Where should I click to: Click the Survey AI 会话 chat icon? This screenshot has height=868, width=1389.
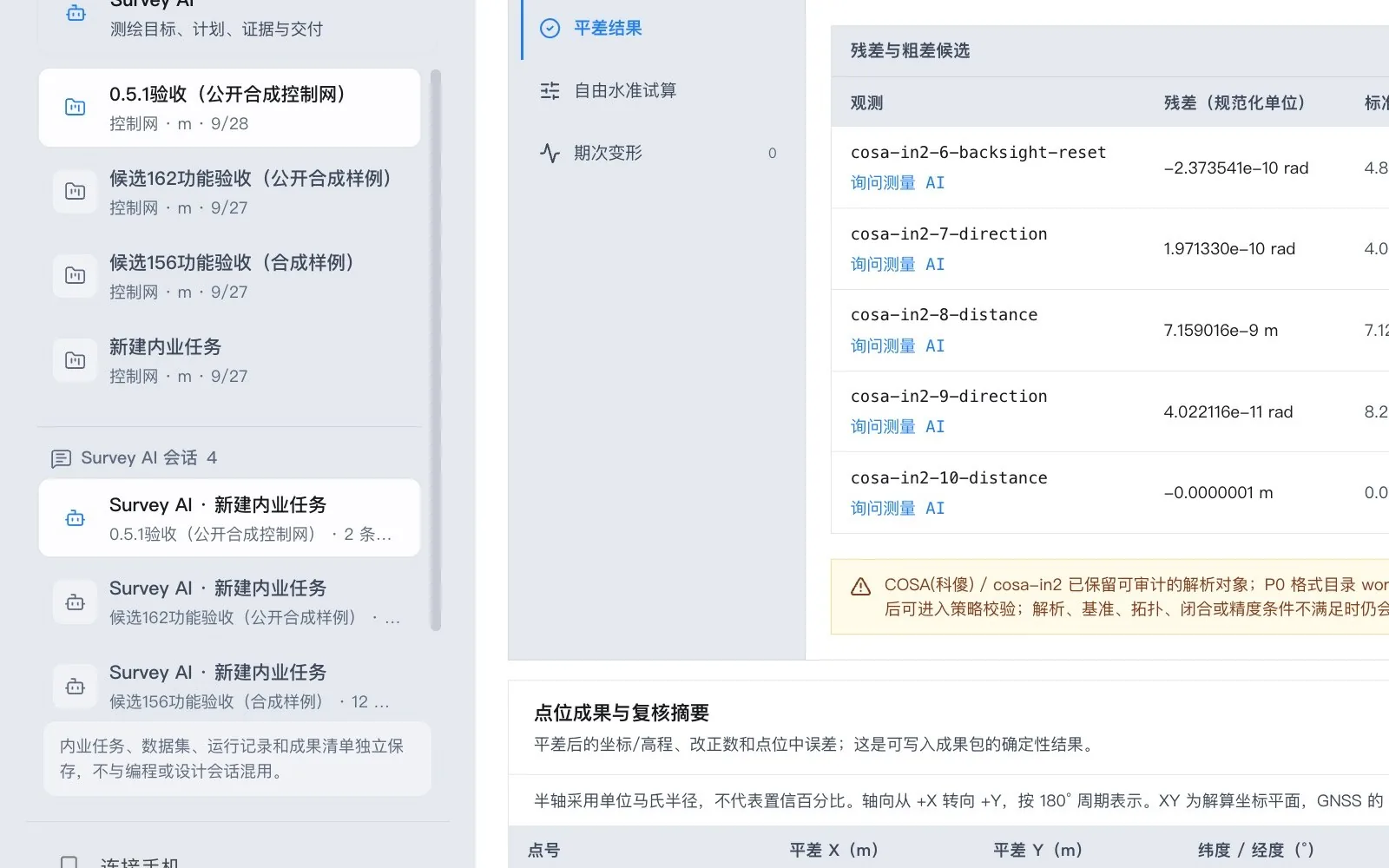point(61,458)
